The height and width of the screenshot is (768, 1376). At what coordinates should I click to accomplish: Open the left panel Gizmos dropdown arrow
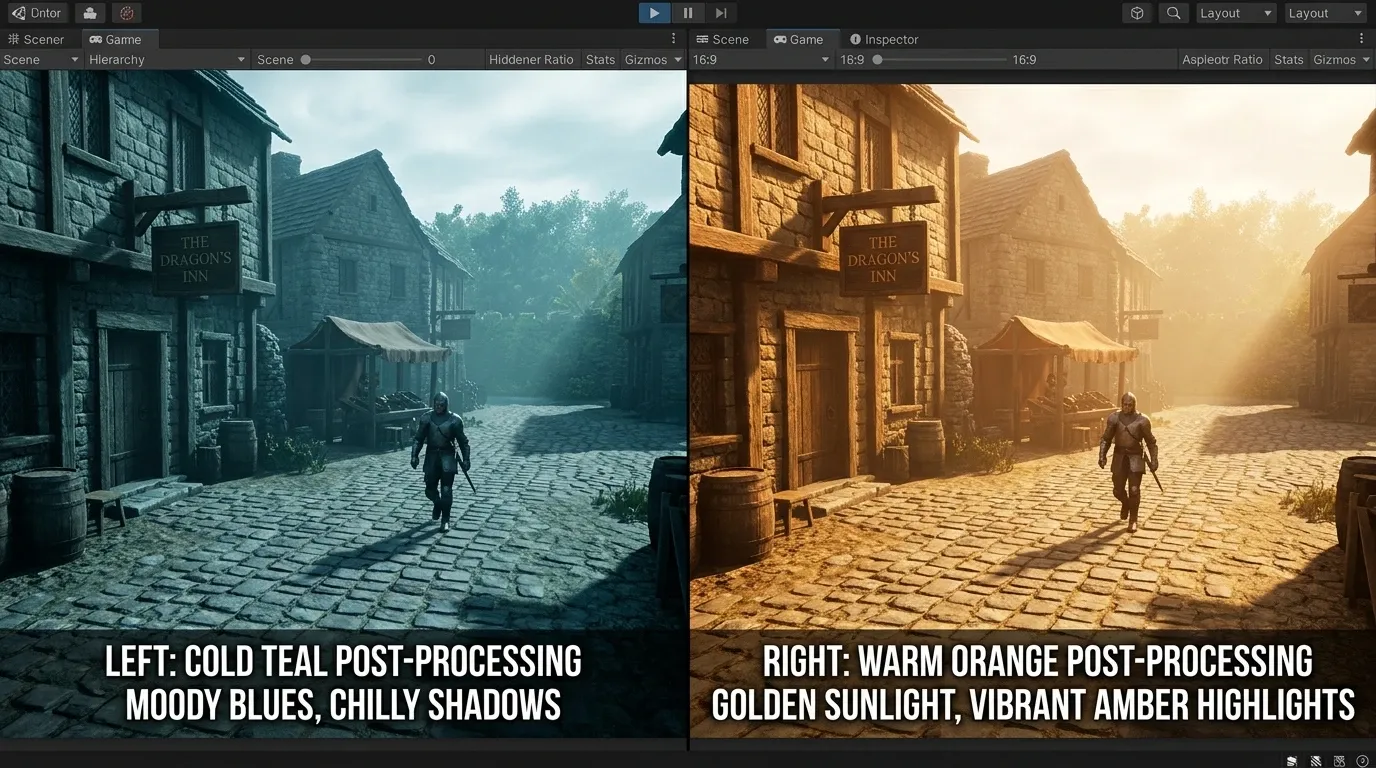pyautogui.click(x=678, y=60)
